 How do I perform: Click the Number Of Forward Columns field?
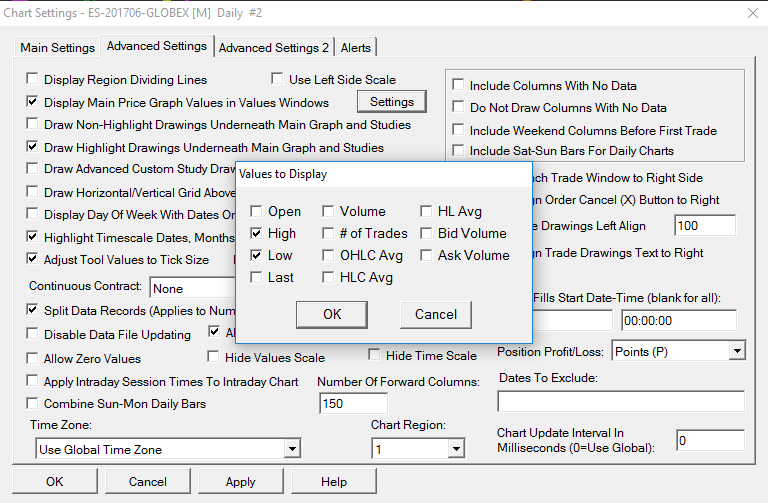pyautogui.click(x=353, y=404)
